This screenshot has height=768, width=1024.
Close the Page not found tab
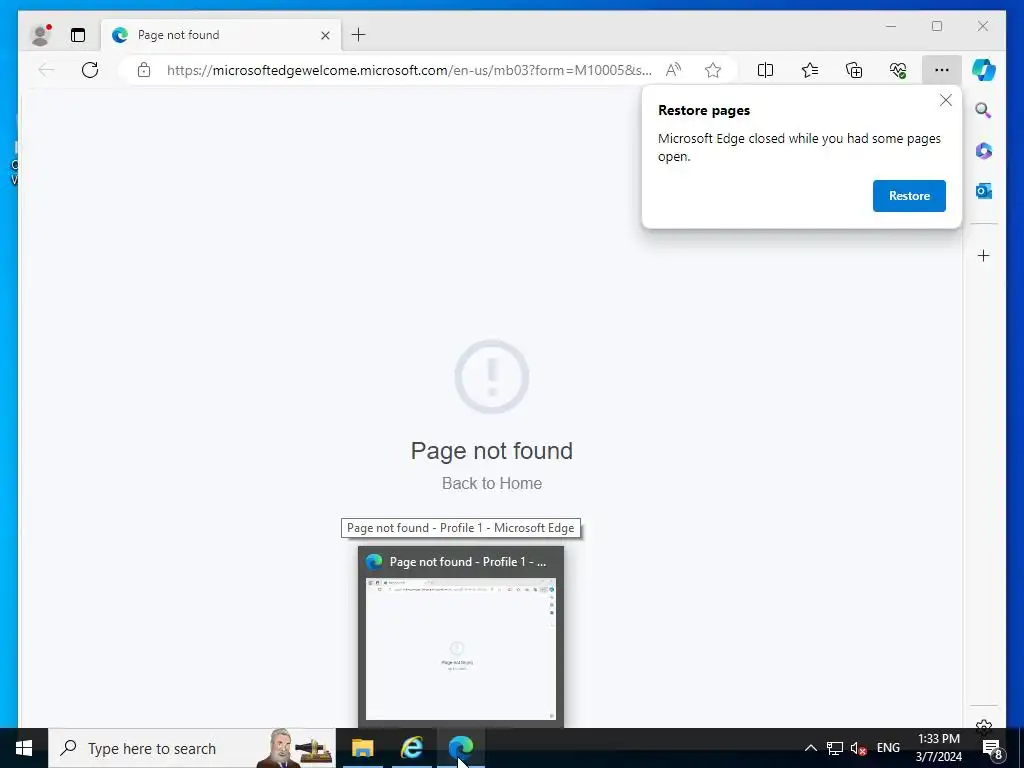(325, 35)
